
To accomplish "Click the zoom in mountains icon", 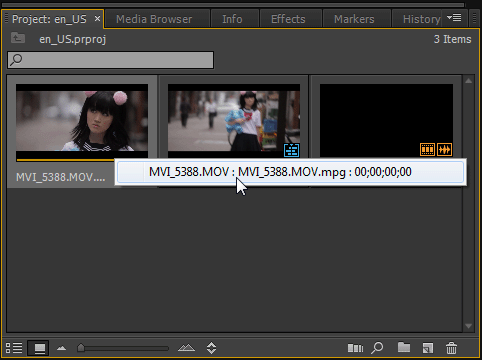I will [x=186, y=348].
